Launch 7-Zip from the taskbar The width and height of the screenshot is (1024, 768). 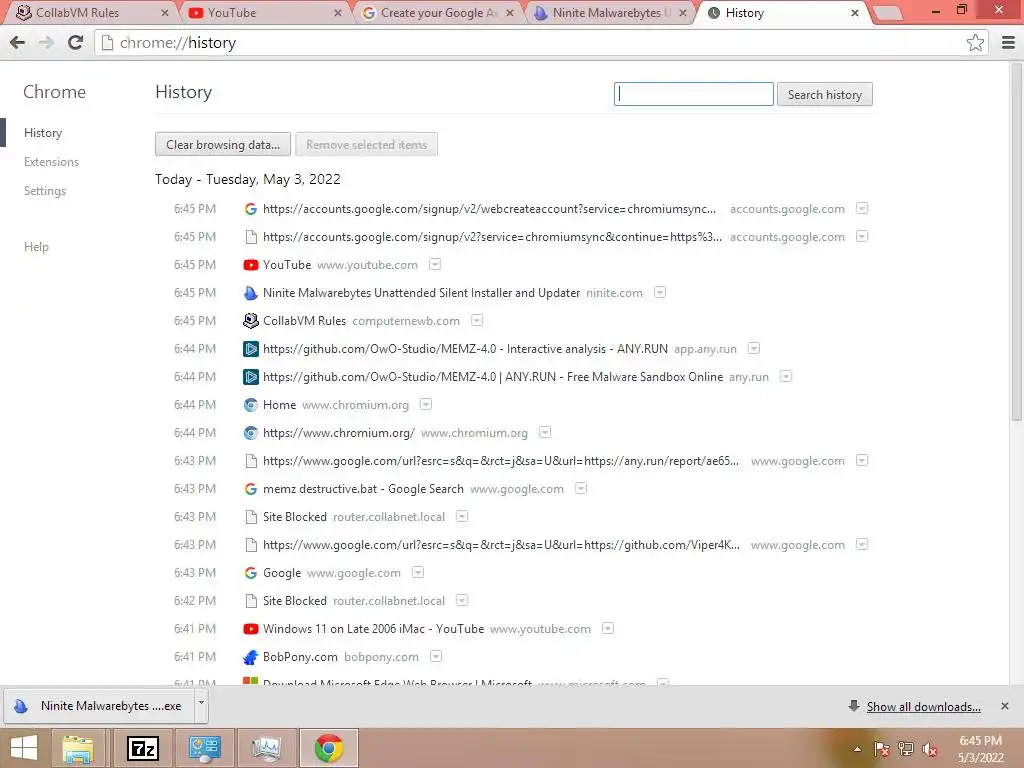pyautogui.click(x=143, y=748)
